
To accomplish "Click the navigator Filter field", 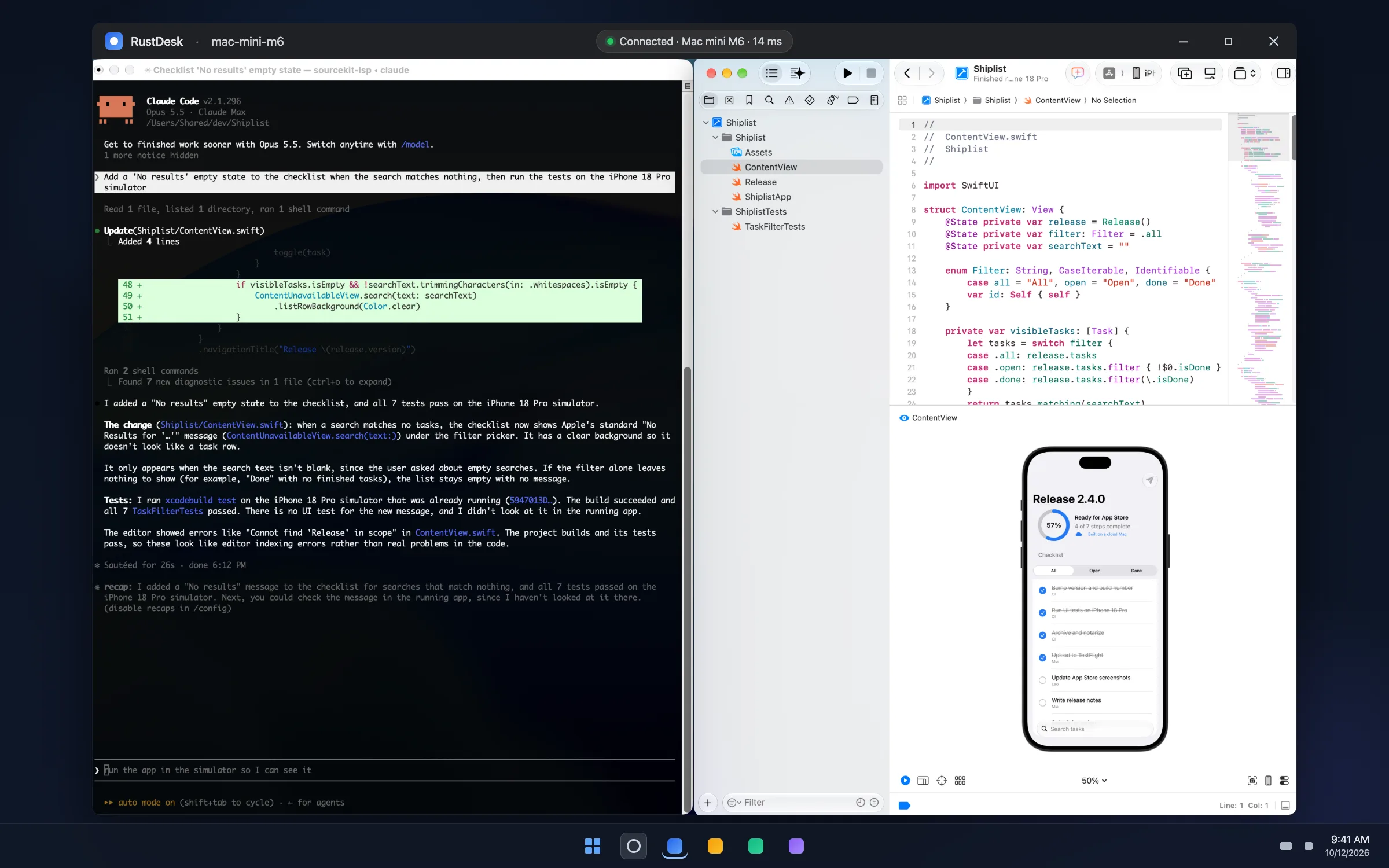I will pyautogui.click(x=803, y=803).
